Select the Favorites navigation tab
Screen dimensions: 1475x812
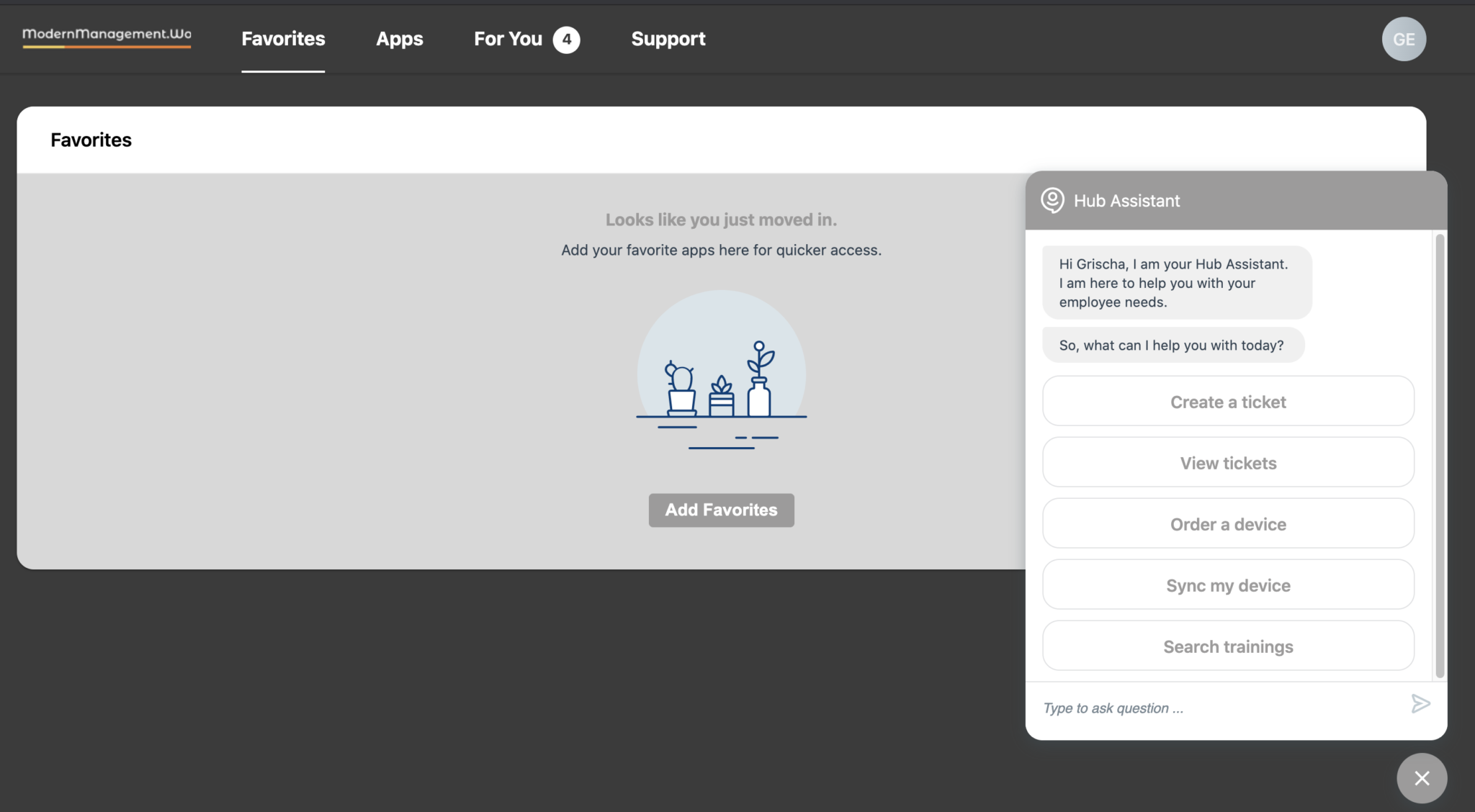[x=283, y=39]
